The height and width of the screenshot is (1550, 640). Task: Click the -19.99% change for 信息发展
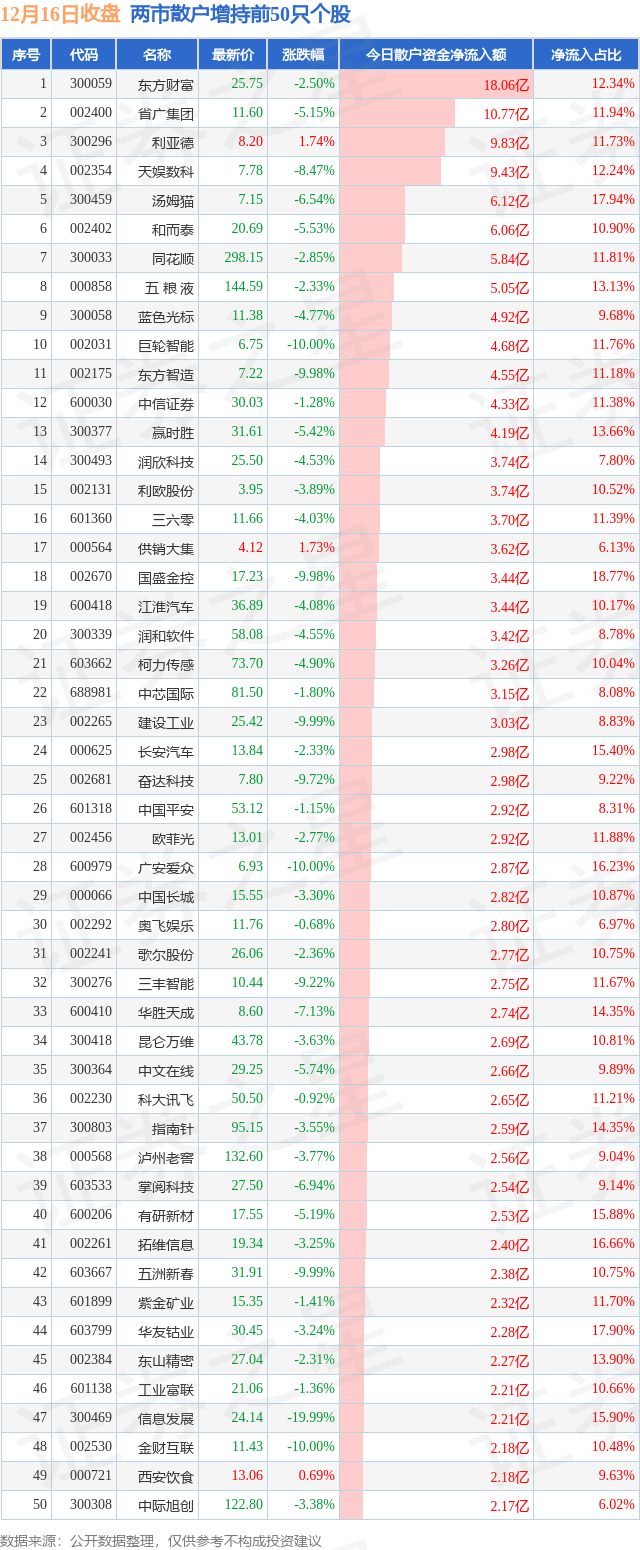click(313, 1417)
